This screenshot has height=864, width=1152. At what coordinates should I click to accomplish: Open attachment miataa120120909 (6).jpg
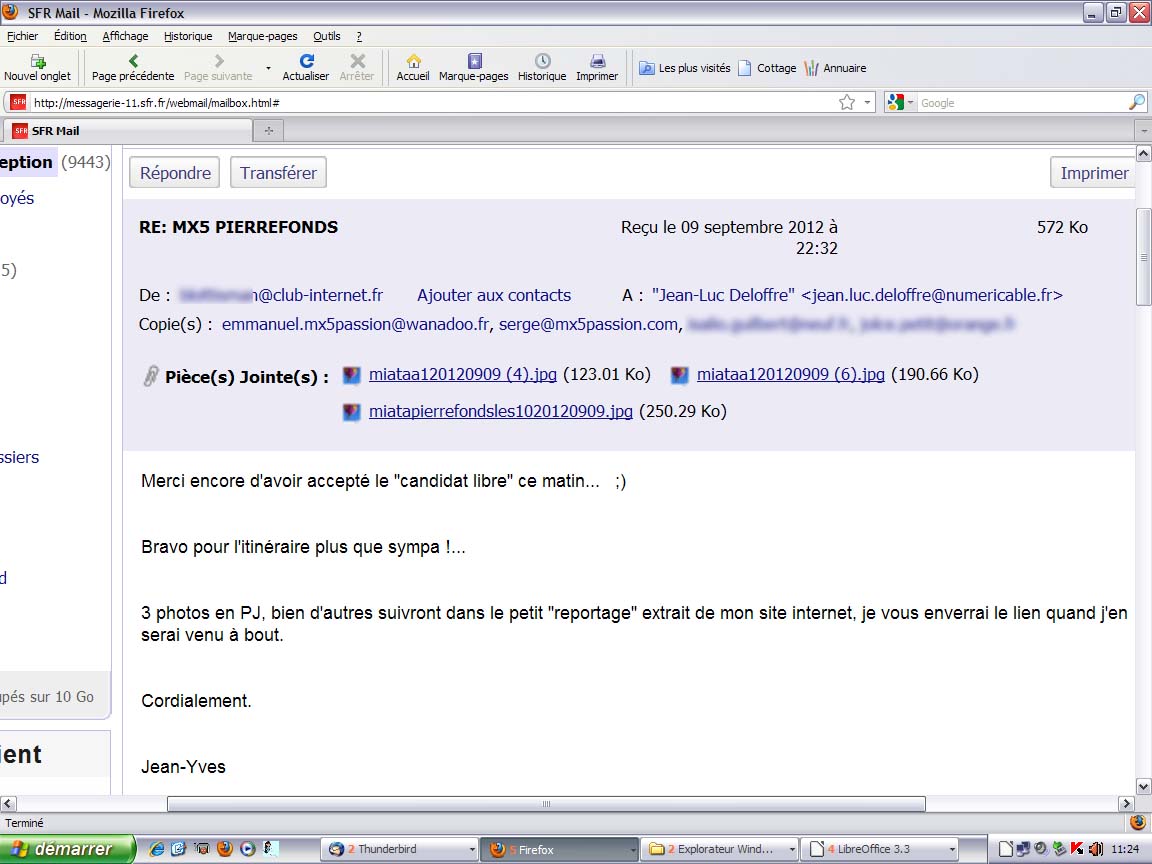[791, 375]
